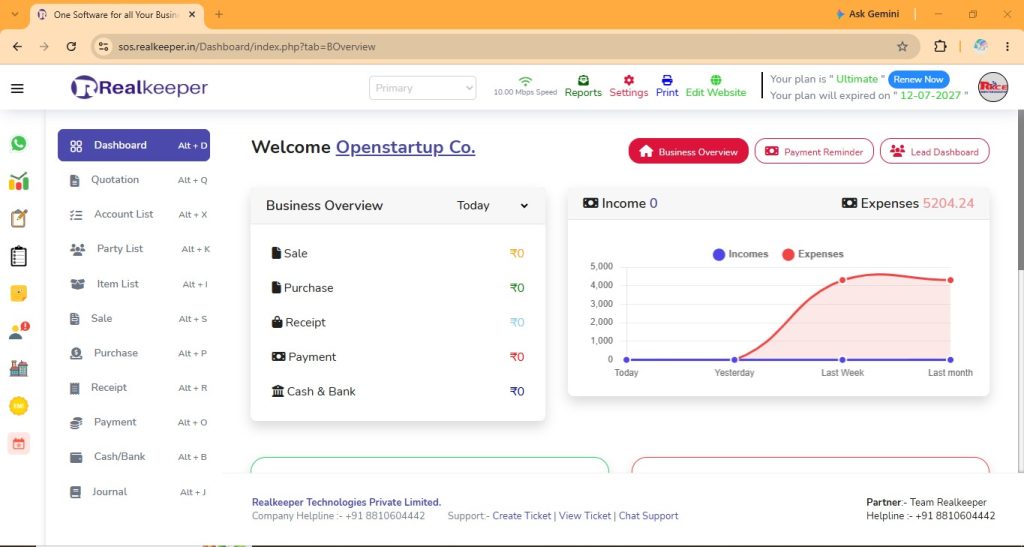Click the Sale row in Business Overview
Viewport: 1024px width, 547px height.
click(398, 253)
